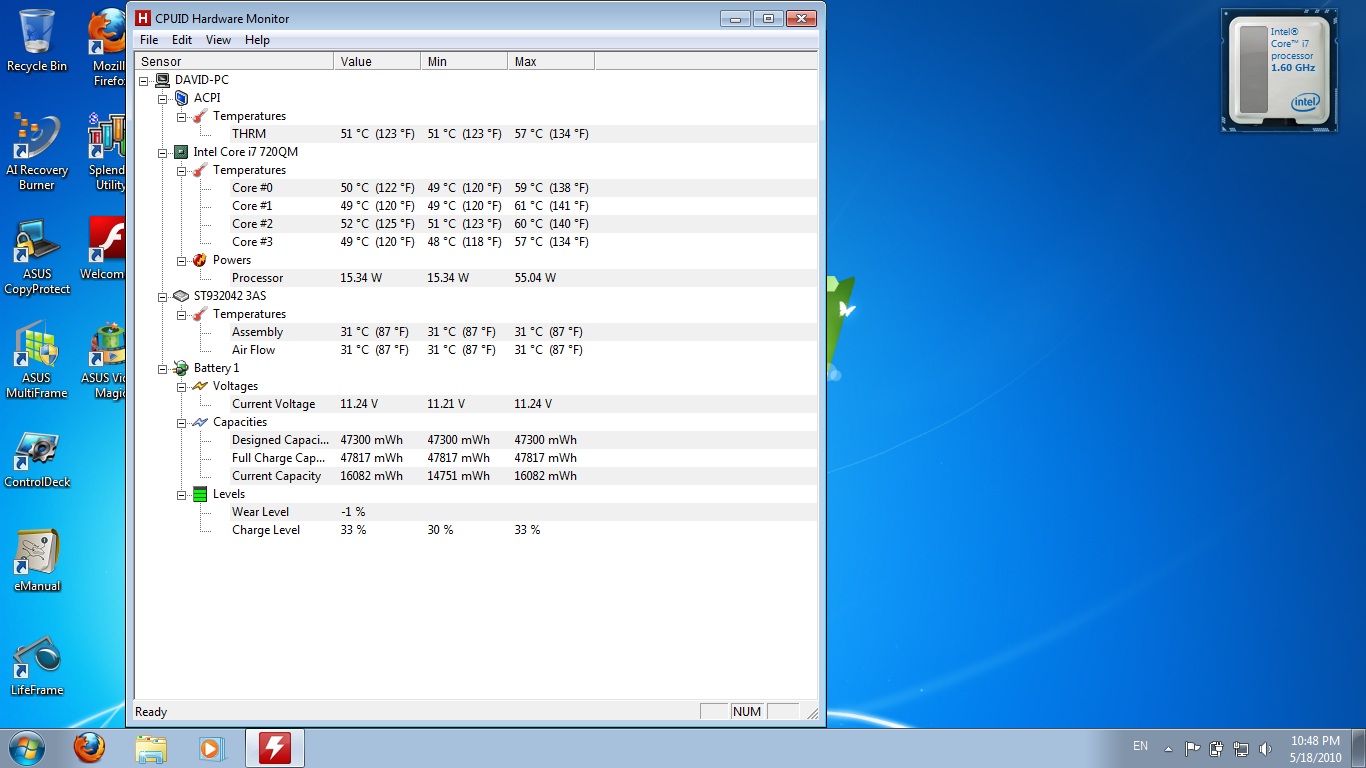The image size is (1366, 768).
Task: Select the Wear Level row
Action: point(476,512)
